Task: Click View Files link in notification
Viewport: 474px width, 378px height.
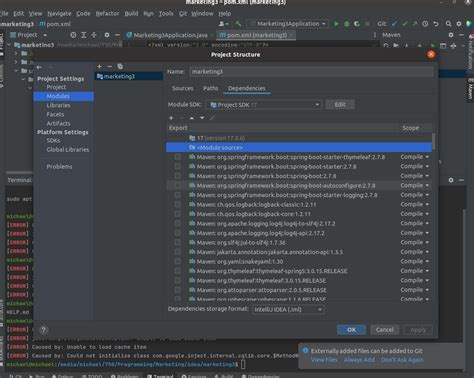Action: [x=324, y=360]
